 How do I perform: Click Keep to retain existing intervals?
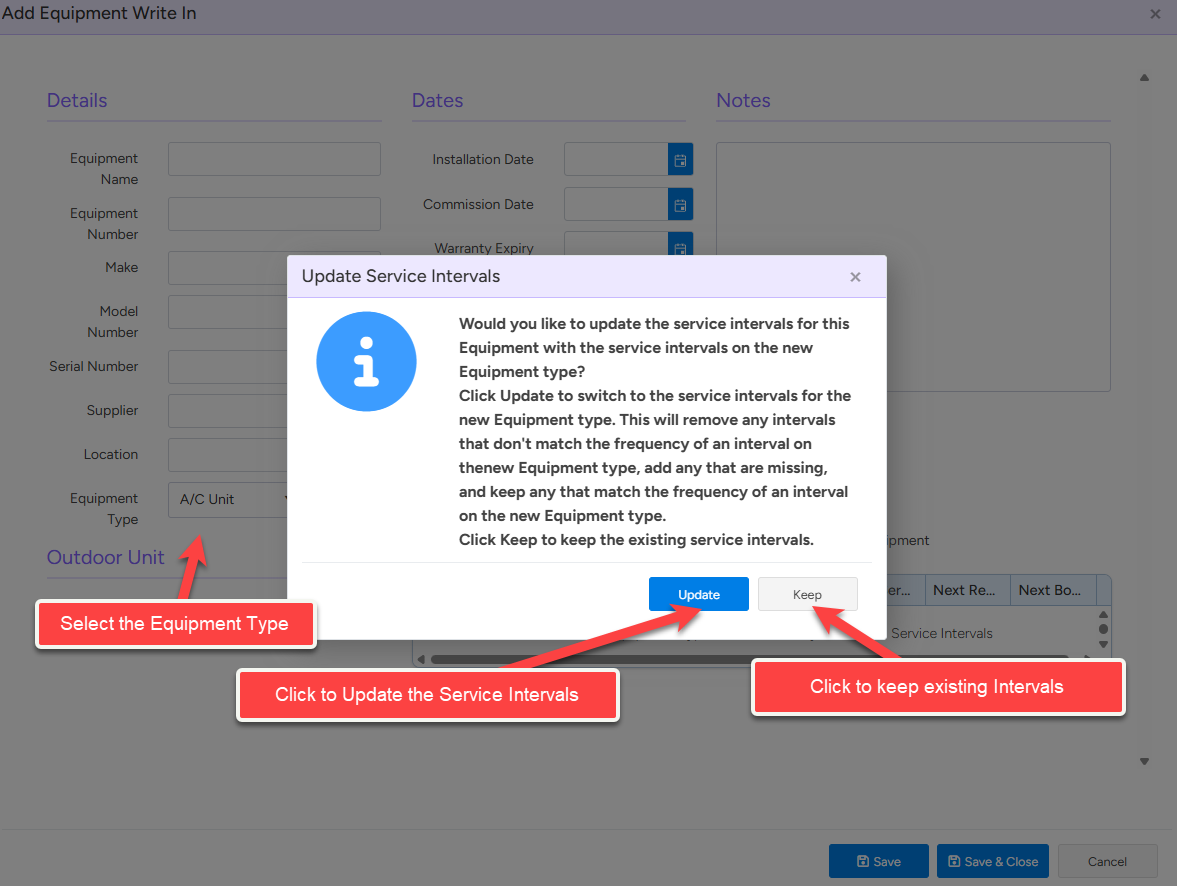pos(807,594)
